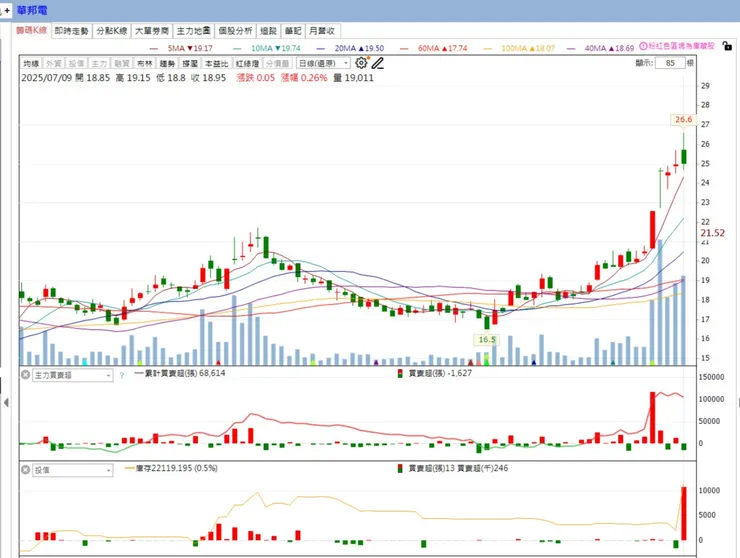Click the 16.5 low price label
Viewport: 740px width, 558px height.
point(487,339)
